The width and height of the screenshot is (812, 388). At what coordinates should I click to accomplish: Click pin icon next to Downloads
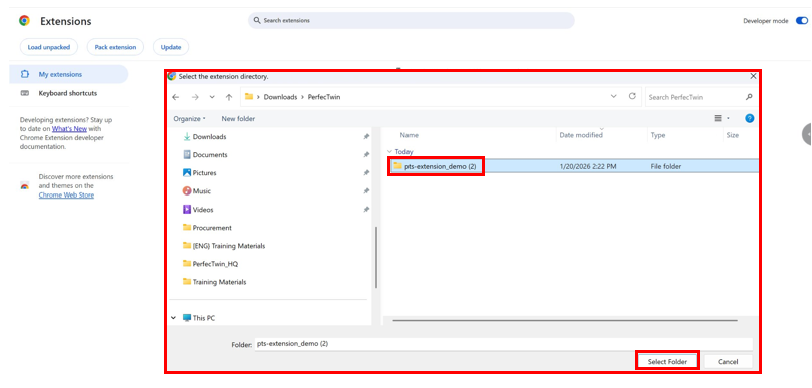click(366, 137)
